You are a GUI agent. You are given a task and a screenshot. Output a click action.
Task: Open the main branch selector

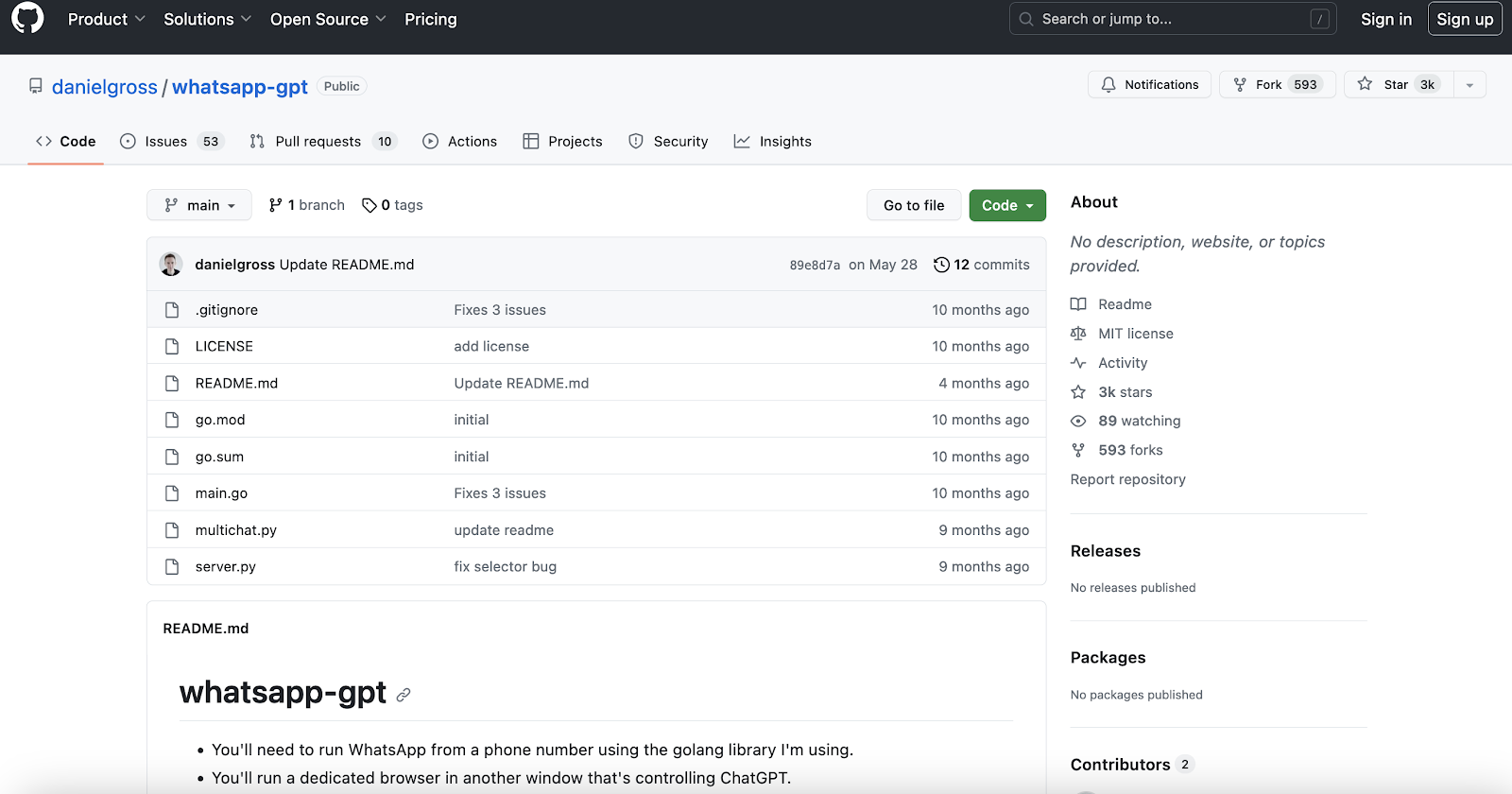199,205
